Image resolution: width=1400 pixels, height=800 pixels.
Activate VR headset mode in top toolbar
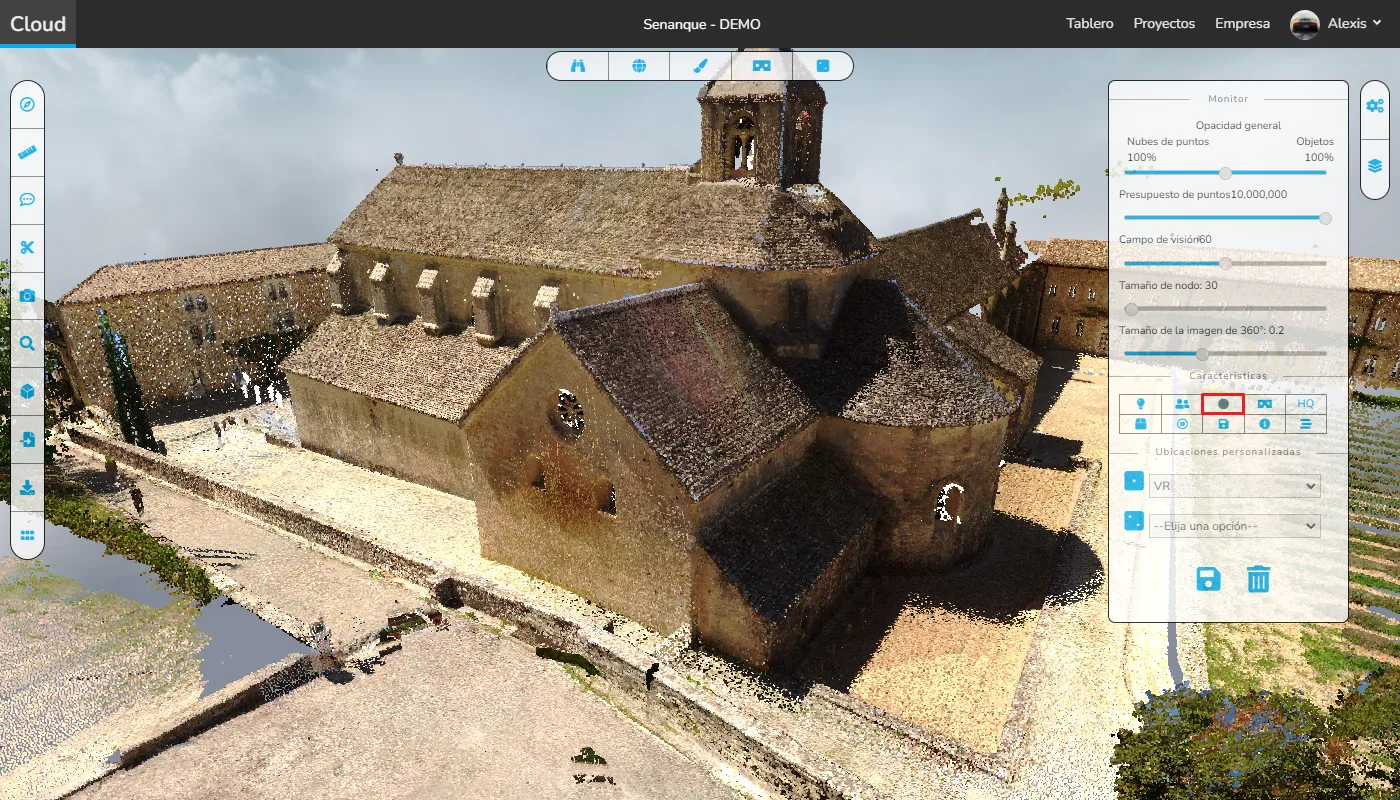[x=762, y=66]
